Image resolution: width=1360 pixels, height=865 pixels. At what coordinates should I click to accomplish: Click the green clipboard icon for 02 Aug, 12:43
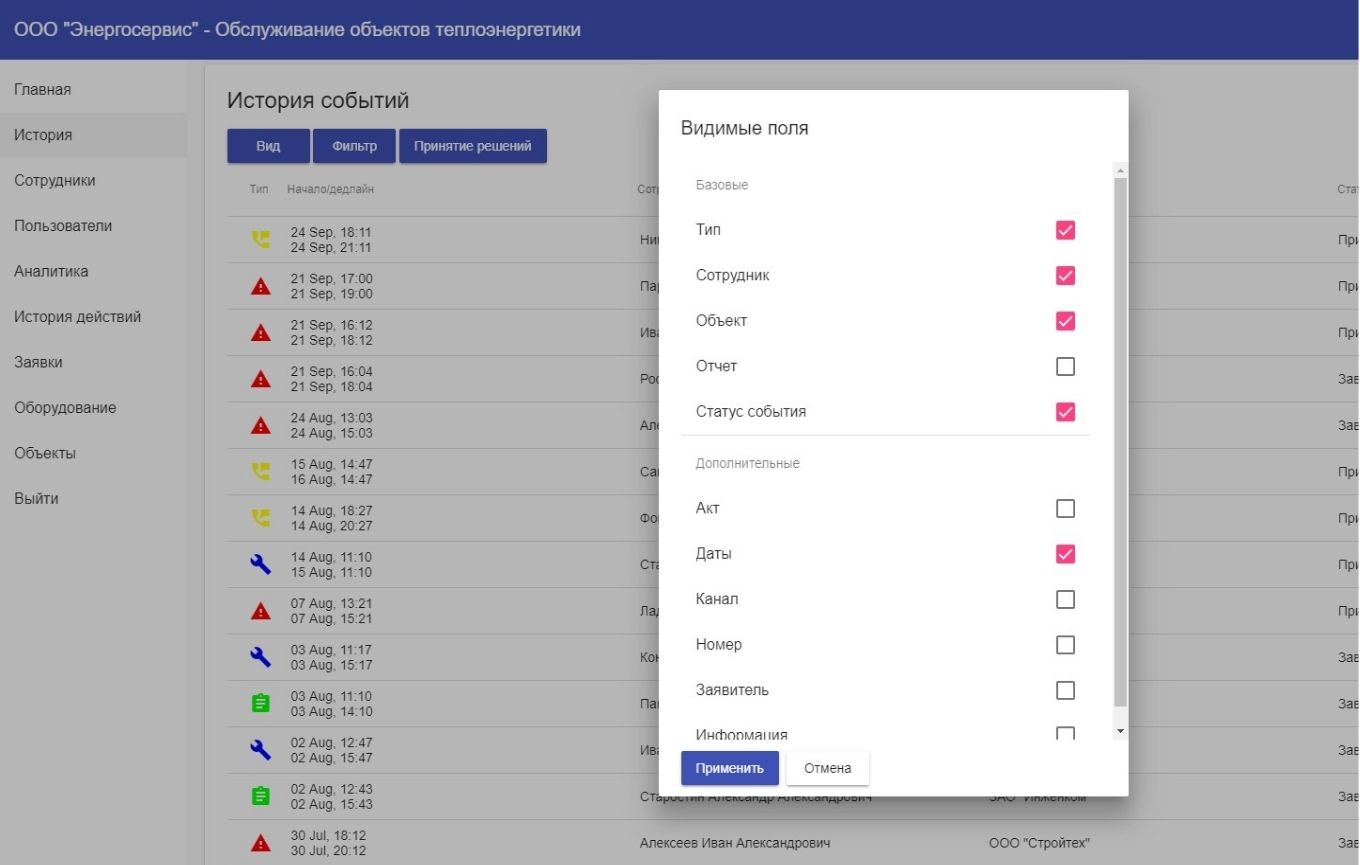[261, 796]
